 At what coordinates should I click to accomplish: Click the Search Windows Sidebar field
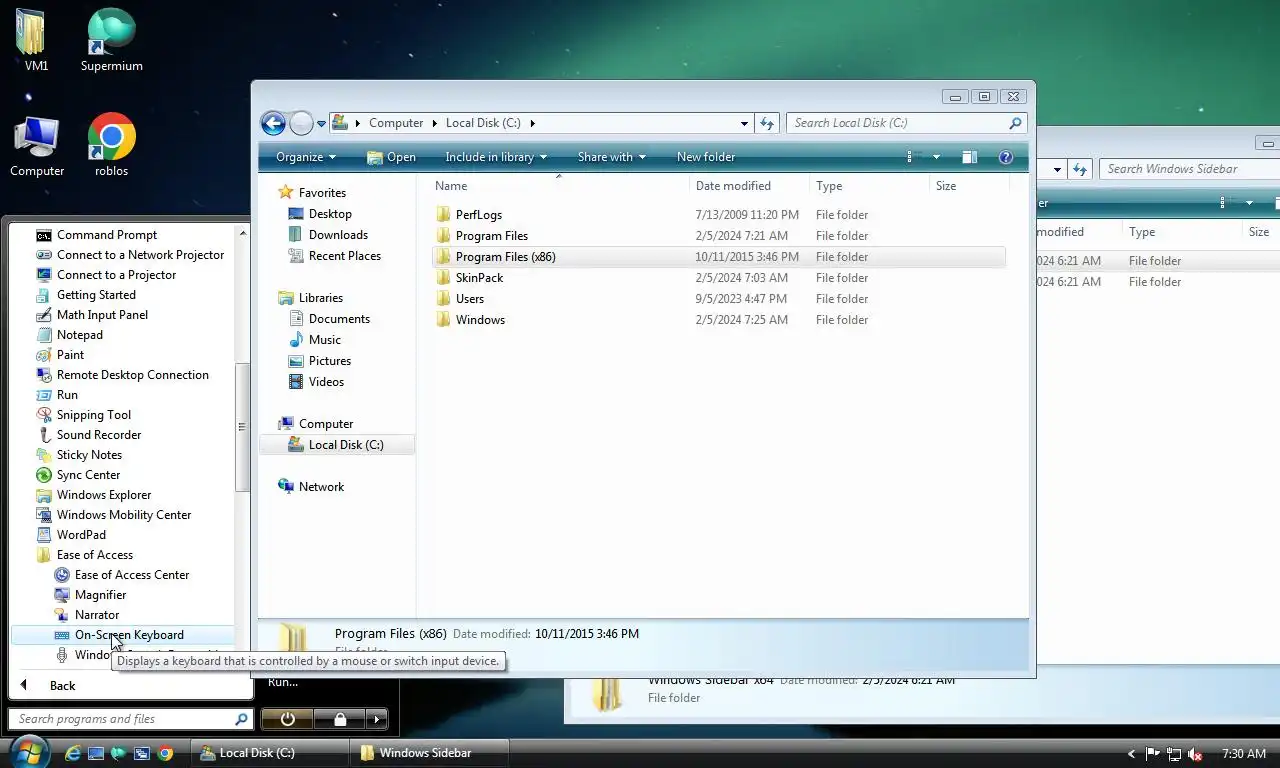tap(1188, 169)
